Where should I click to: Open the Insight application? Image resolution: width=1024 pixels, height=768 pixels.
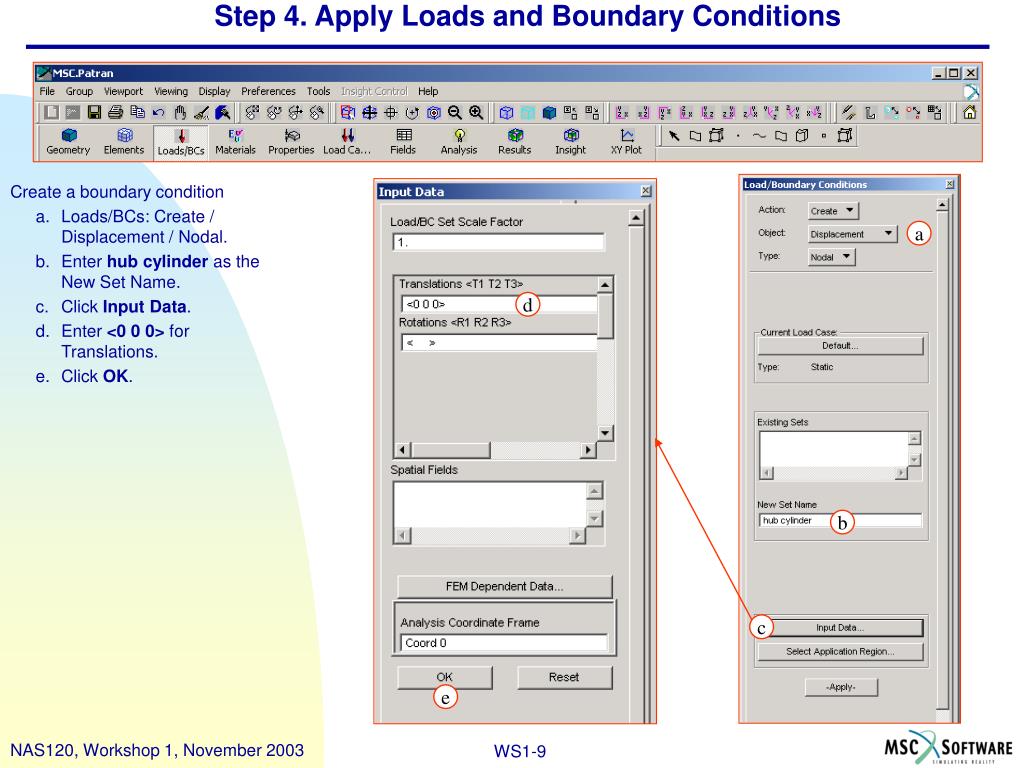pyautogui.click(x=571, y=142)
